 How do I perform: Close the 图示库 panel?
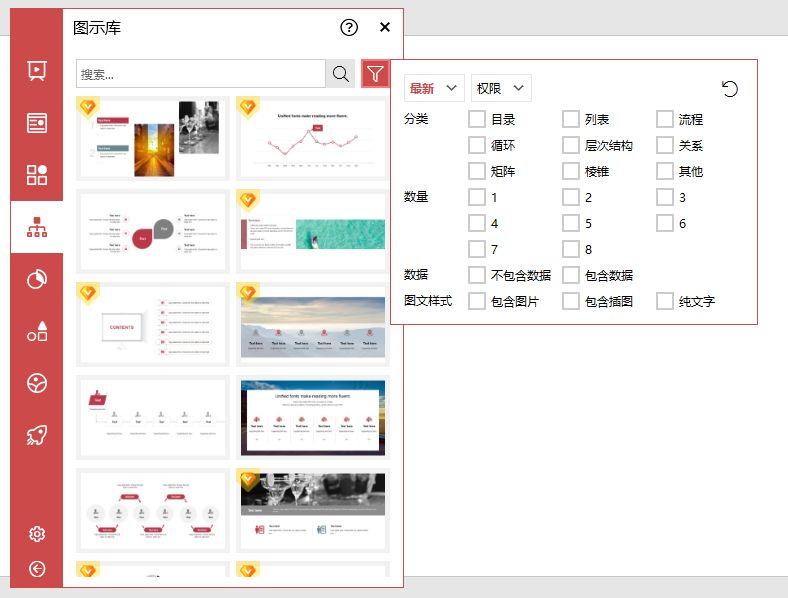pos(385,27)
